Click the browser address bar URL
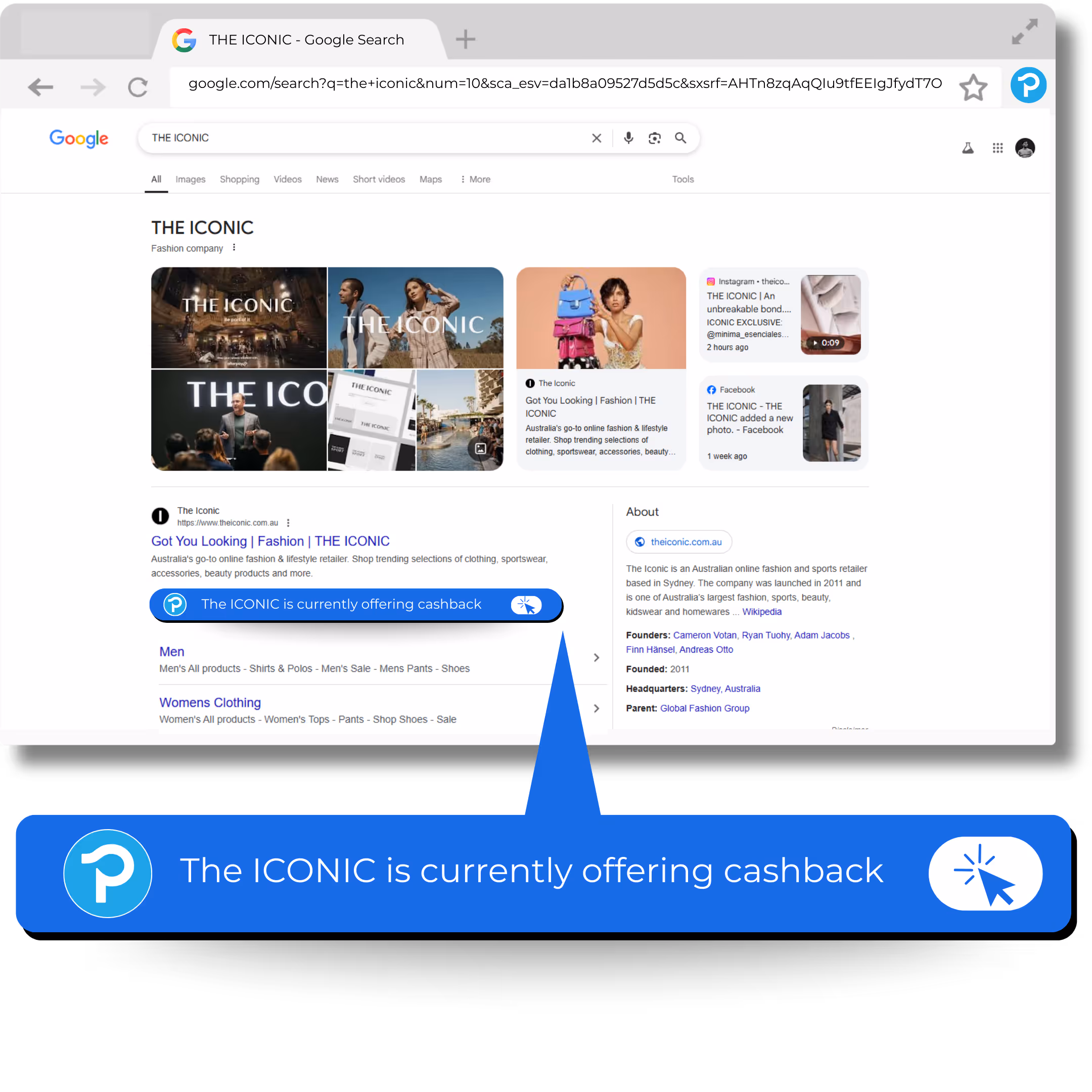This screenshot has height=1092, width=1092. 565,83
